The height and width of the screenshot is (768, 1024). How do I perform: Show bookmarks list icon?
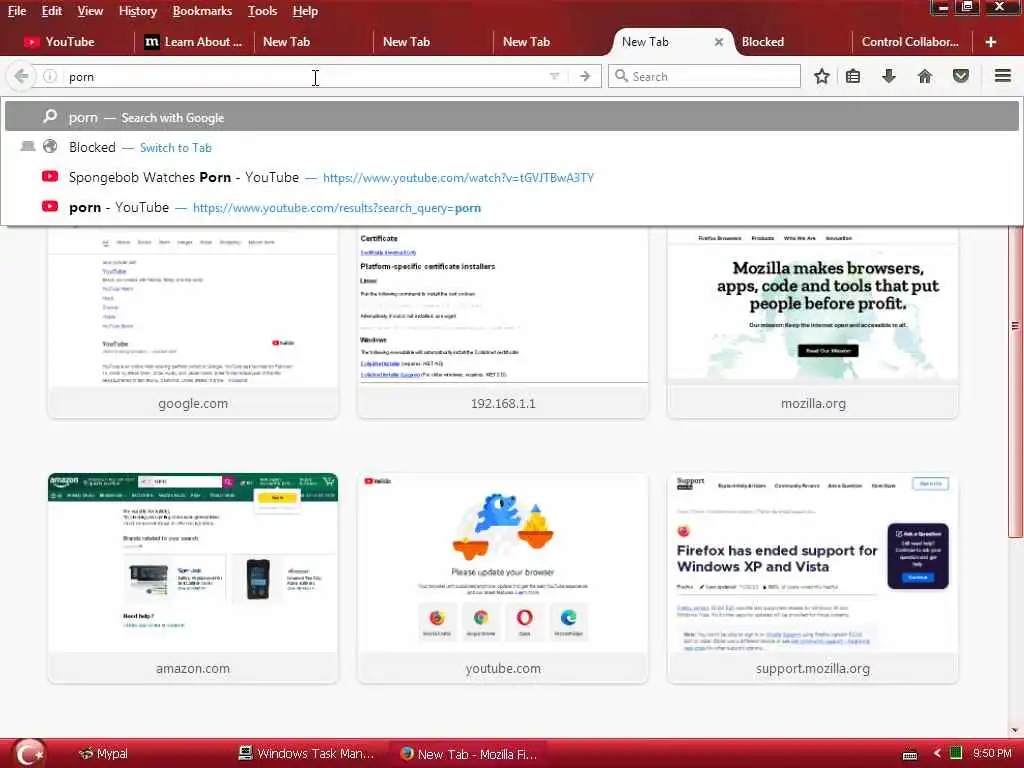(x=853, y=76)
